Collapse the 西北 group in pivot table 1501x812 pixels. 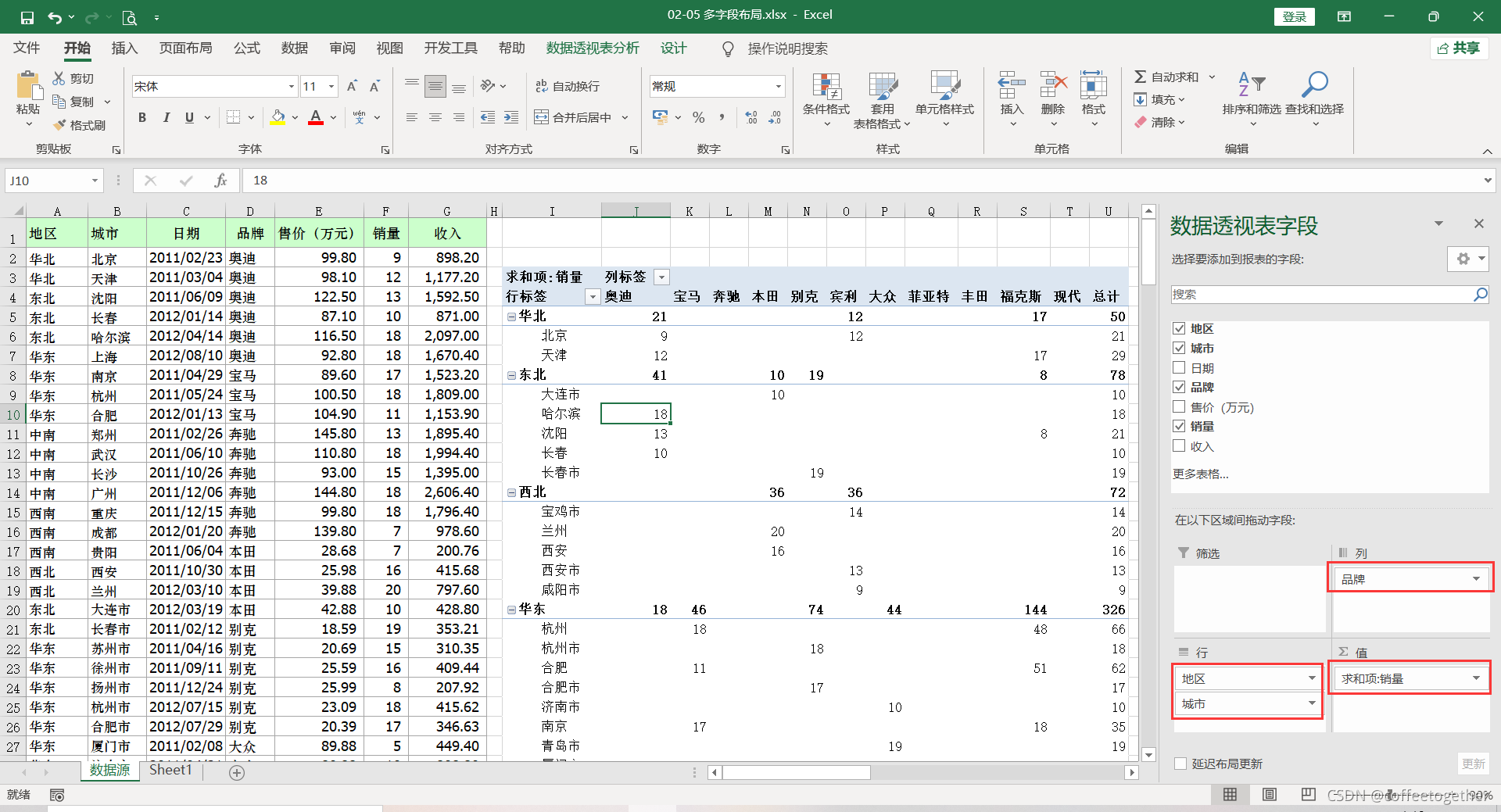(511, 492)
